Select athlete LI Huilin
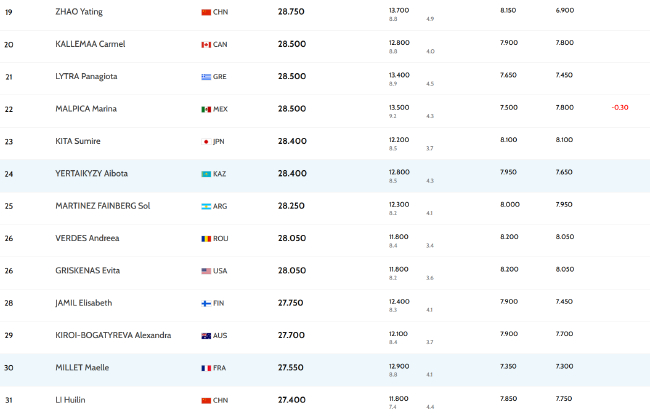The width and height of the screenshot is (650, 418). 70,400
